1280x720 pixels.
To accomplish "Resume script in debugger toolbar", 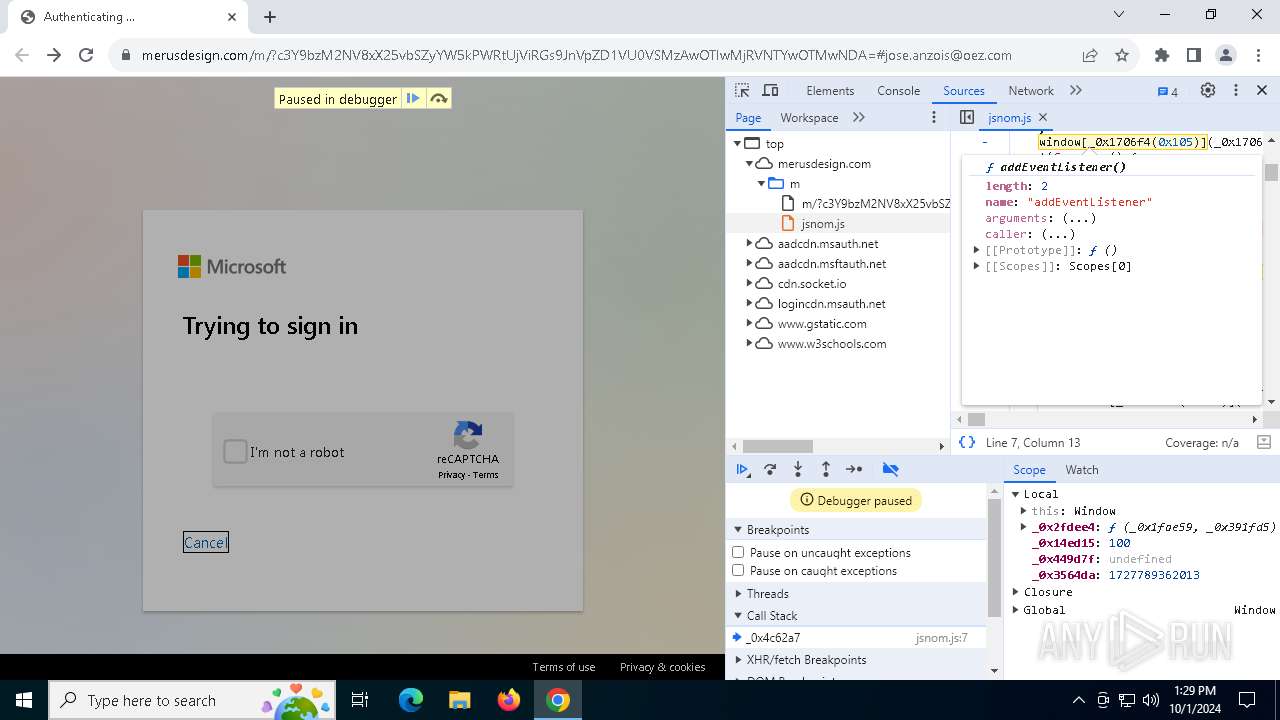I will pos(742,469).
